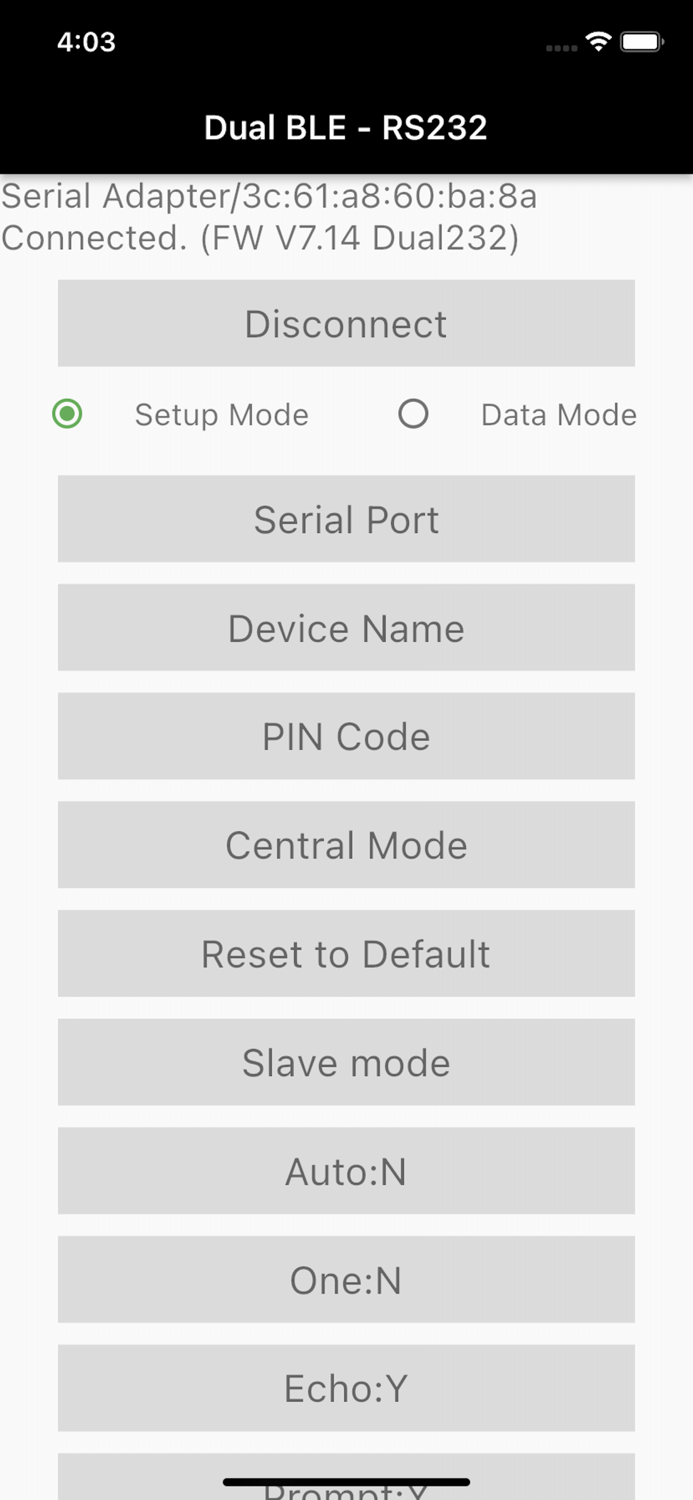Enable Central Mode

[x=346, y=845]
